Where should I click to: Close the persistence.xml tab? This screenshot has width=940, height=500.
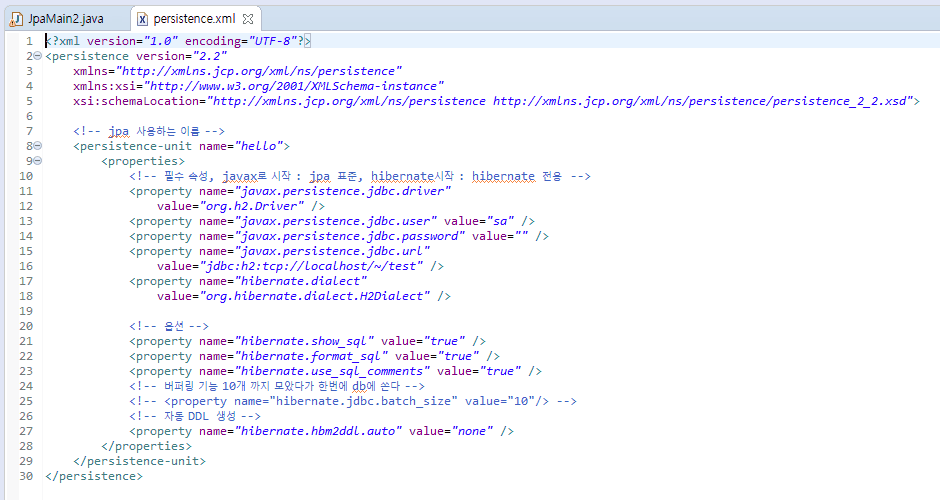tap(248, 19)
